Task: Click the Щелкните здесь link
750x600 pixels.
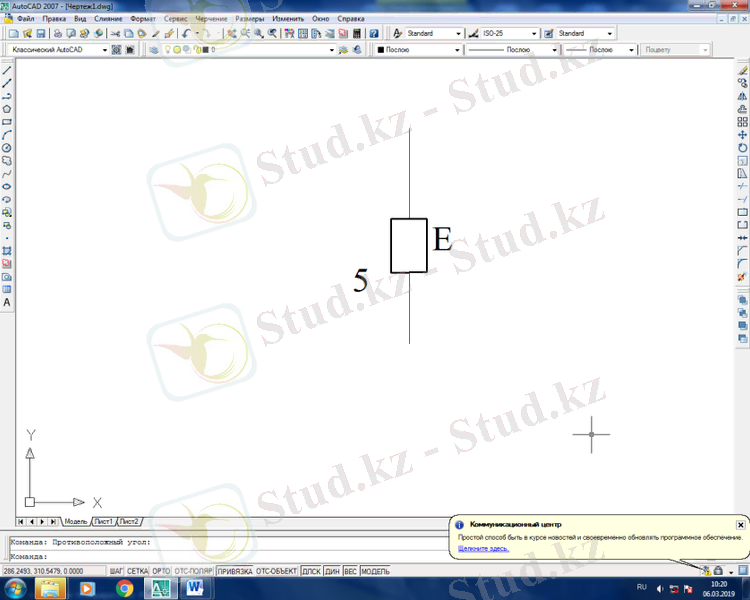Action: [x=483, y=548]
